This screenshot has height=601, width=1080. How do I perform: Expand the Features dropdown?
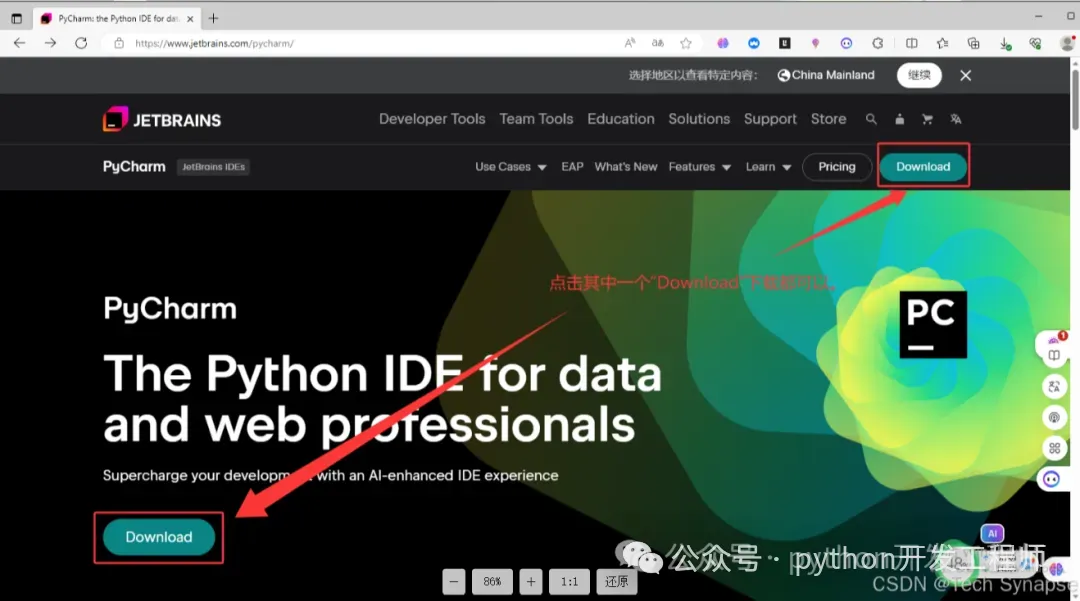700,167
